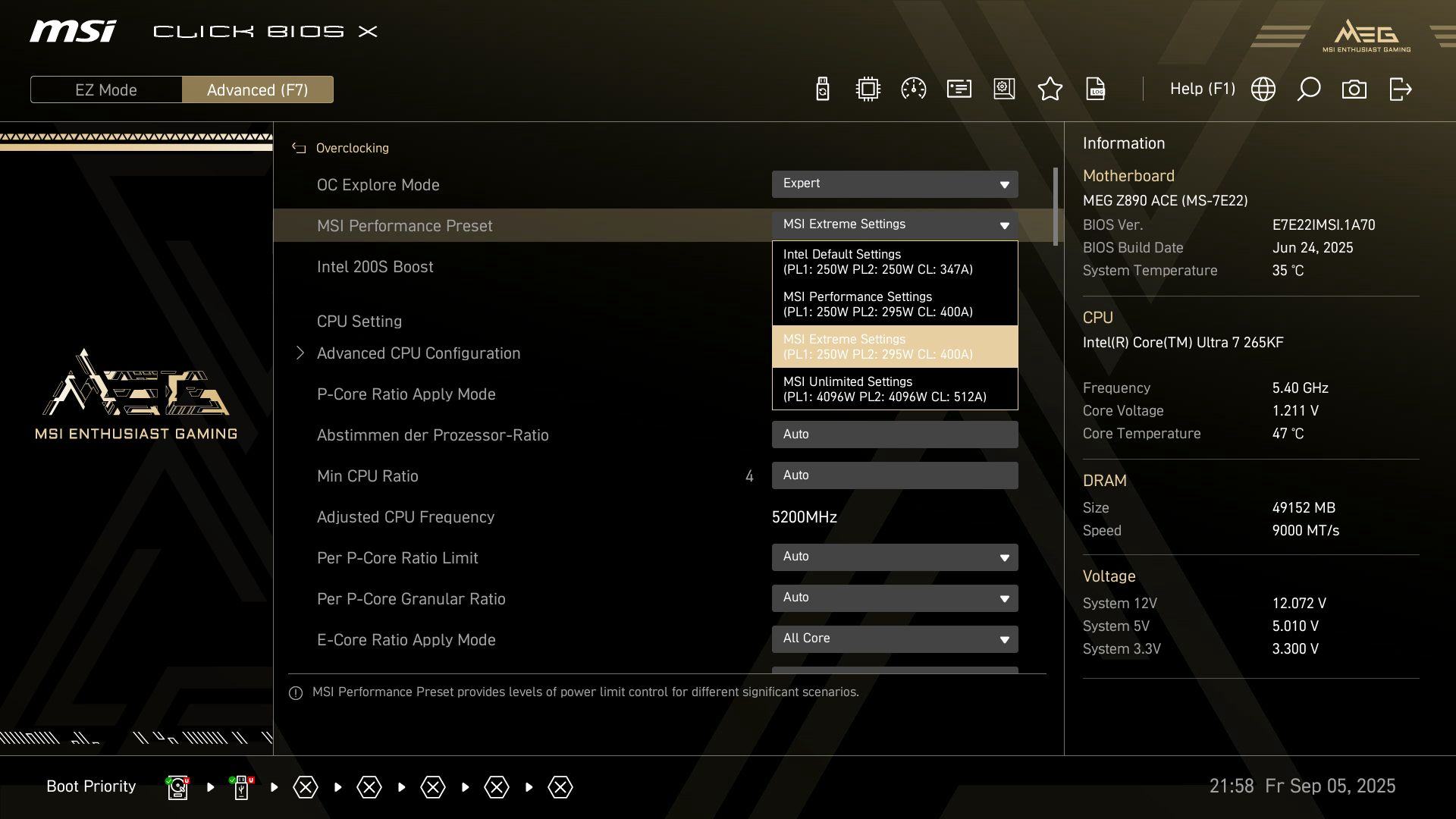Screen dimensions: 1456x819
Task: Click the CPU chip icon in toolbar
Action: pos(868,89)
